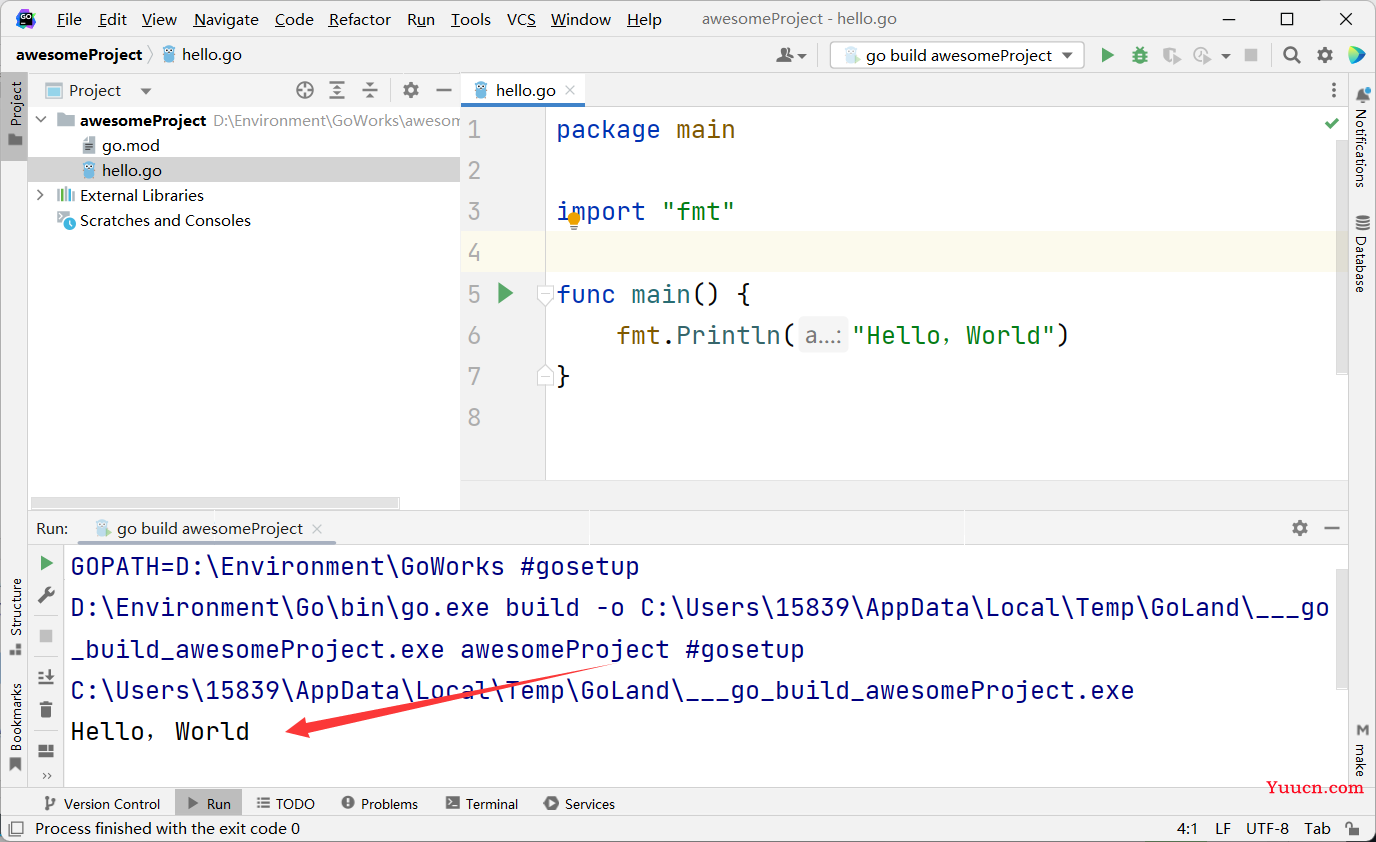Expand the parameter hint a... in Println
This screenshot has width=1376, height=842.
click(823, 335)
